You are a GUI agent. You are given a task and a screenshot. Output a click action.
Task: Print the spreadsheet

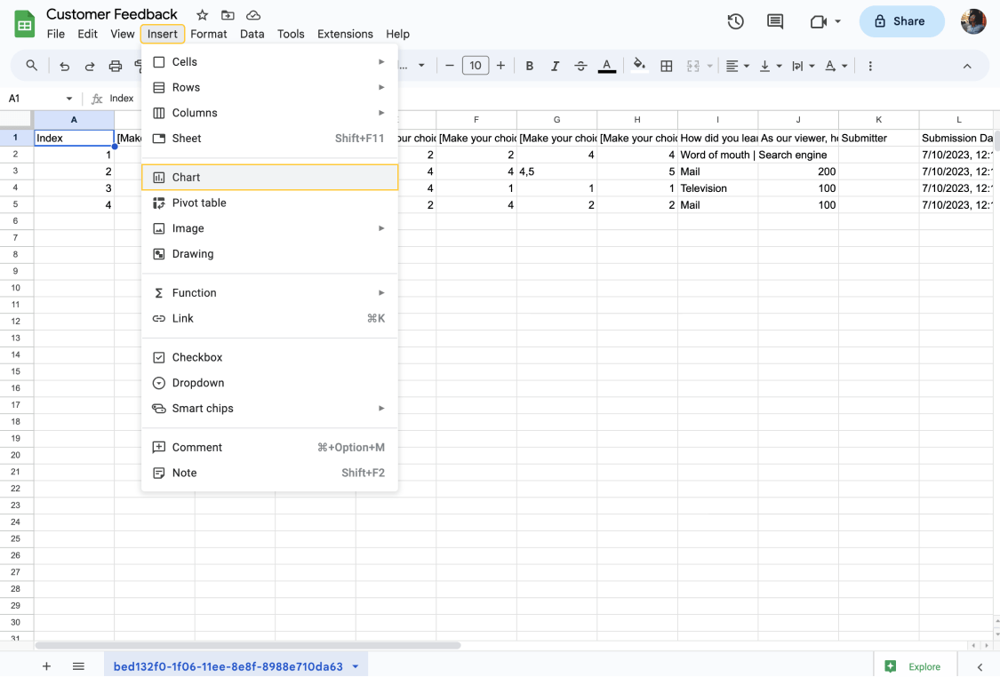[x=115, y=66]
